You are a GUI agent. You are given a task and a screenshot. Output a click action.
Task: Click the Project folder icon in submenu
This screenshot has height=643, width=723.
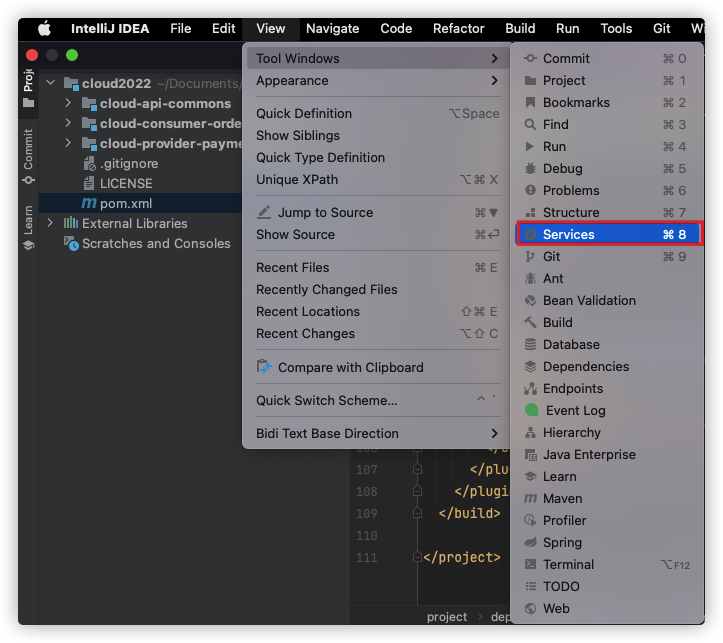click(530, 81)
